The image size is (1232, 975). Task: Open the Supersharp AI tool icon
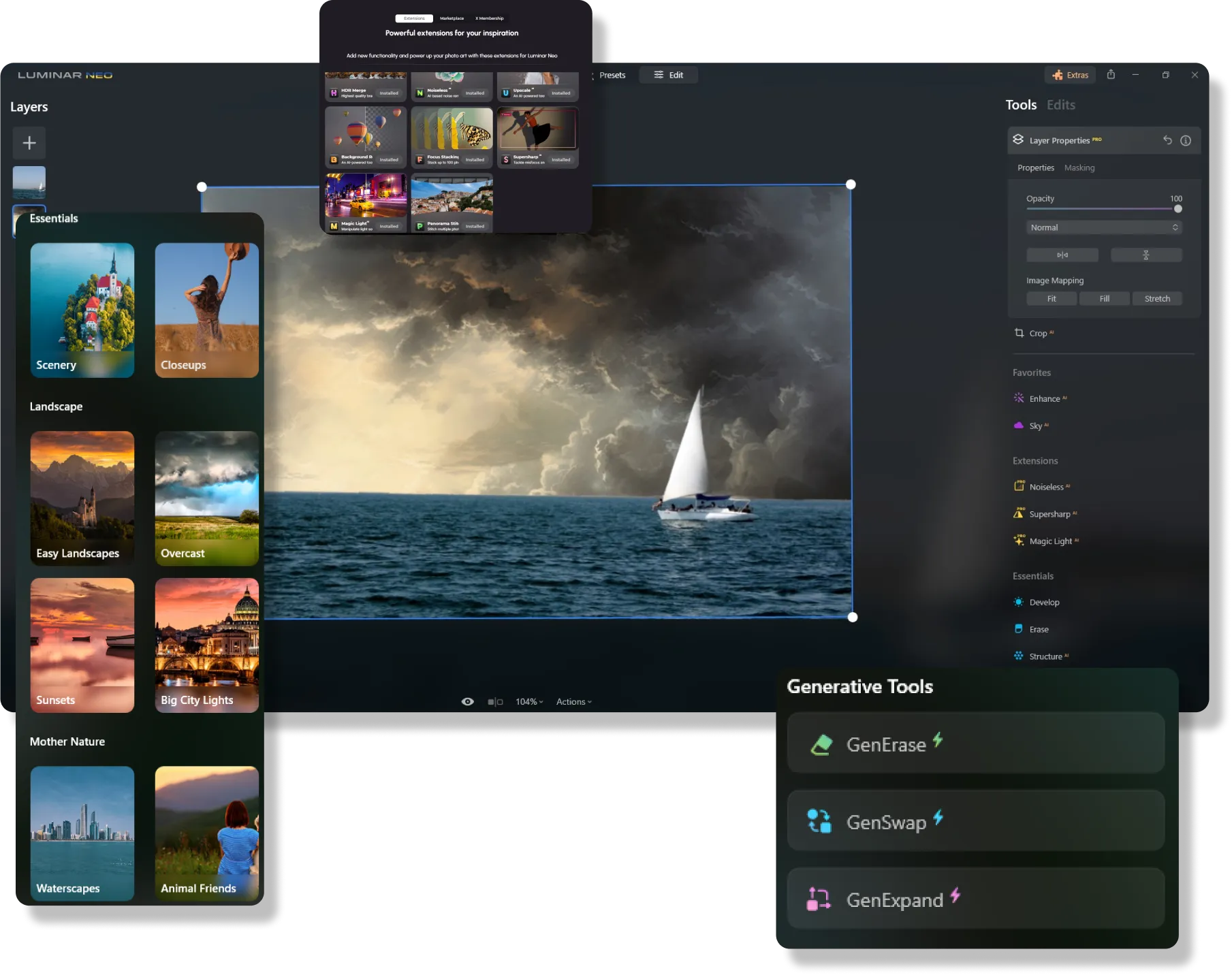(x=1019, y=513)
